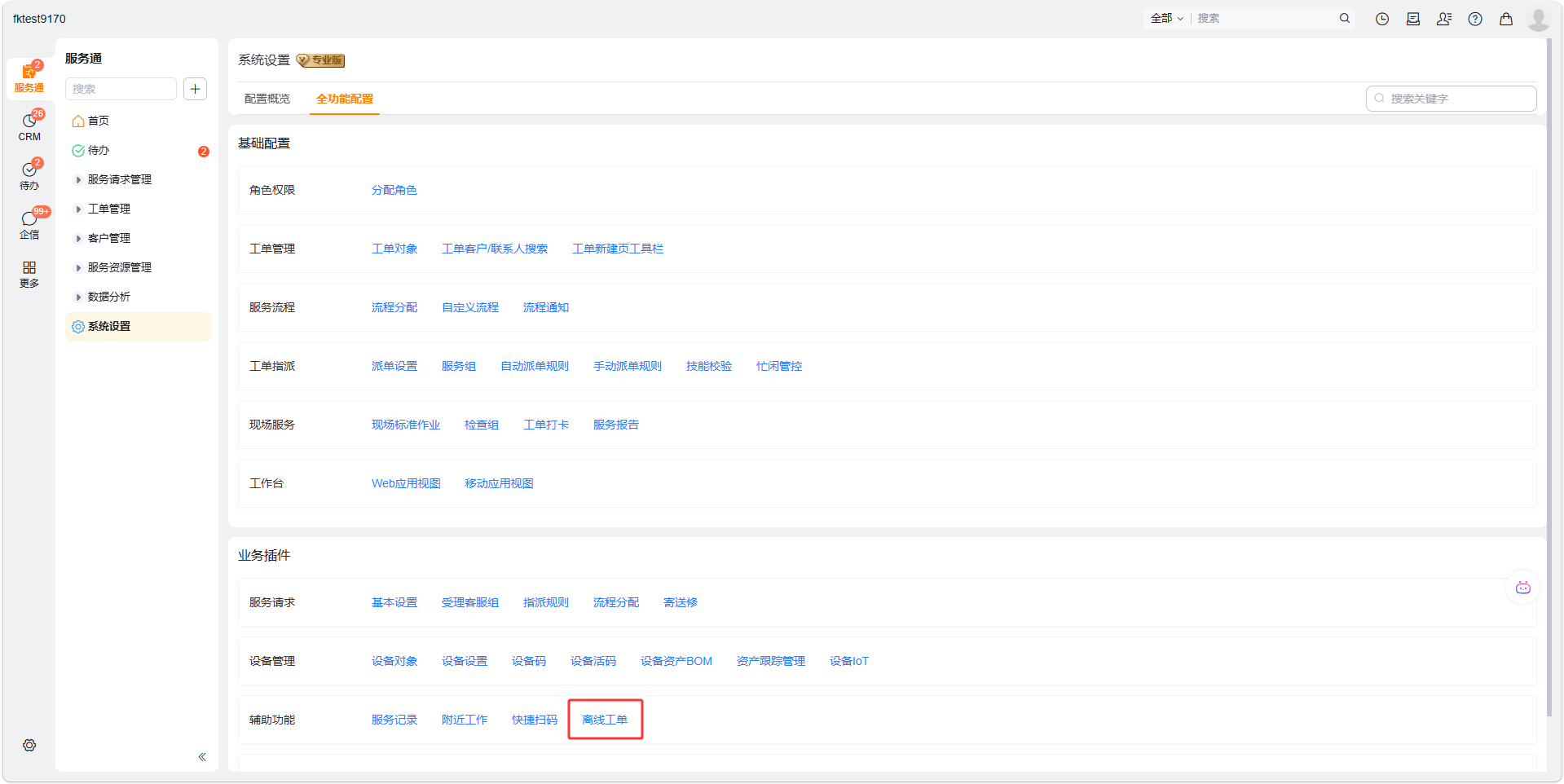The height and width of the screenshot is (784, 1564).
Task: Collapse the sidebar with the double-chevron icon
Action: point(202,757)
